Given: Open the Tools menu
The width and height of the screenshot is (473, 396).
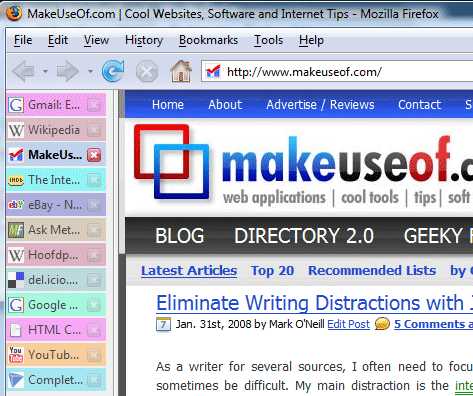Looking at the screenshot, I should point(268,40).
